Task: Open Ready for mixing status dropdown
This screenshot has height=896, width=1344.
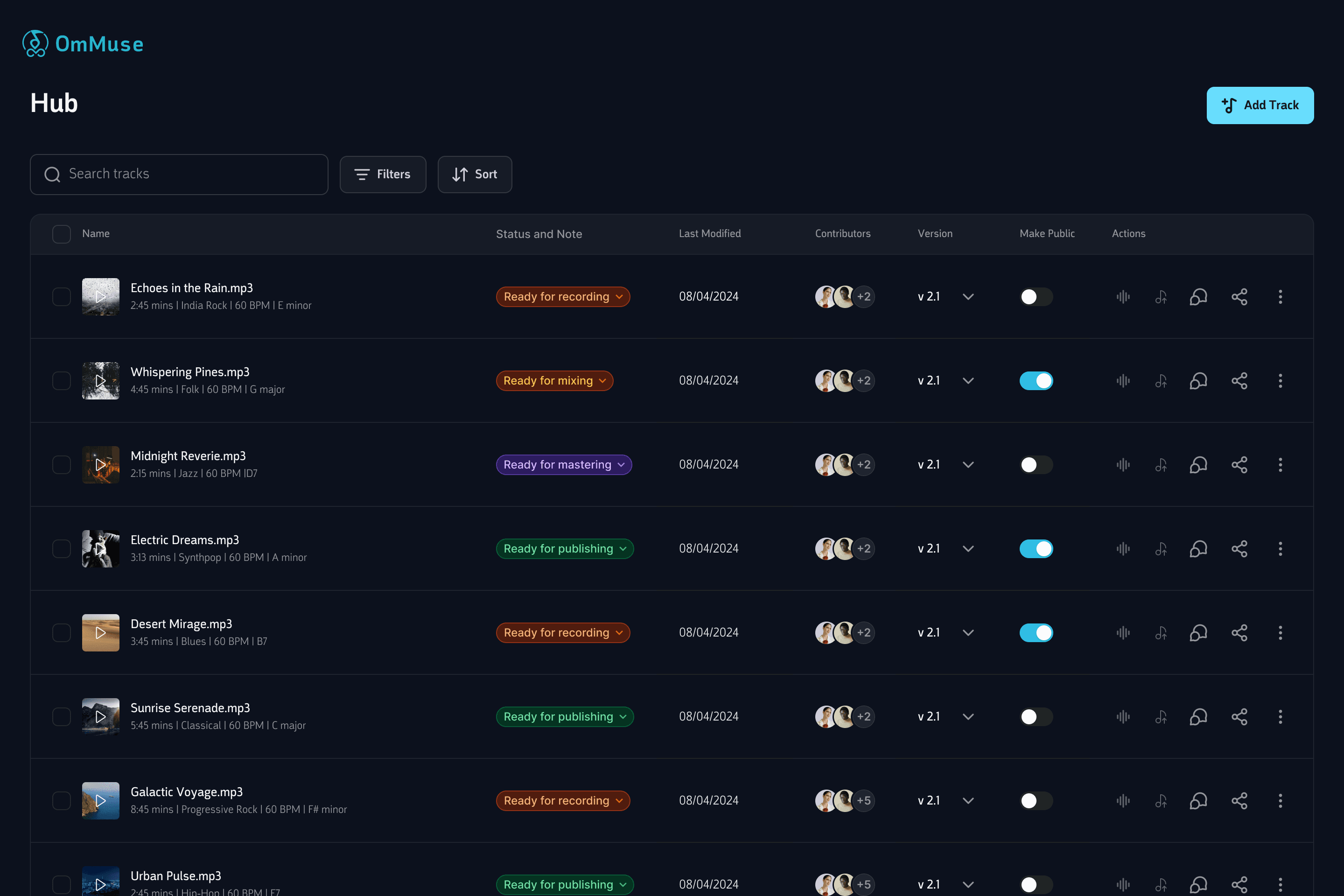Action: (x=554, y=381)
